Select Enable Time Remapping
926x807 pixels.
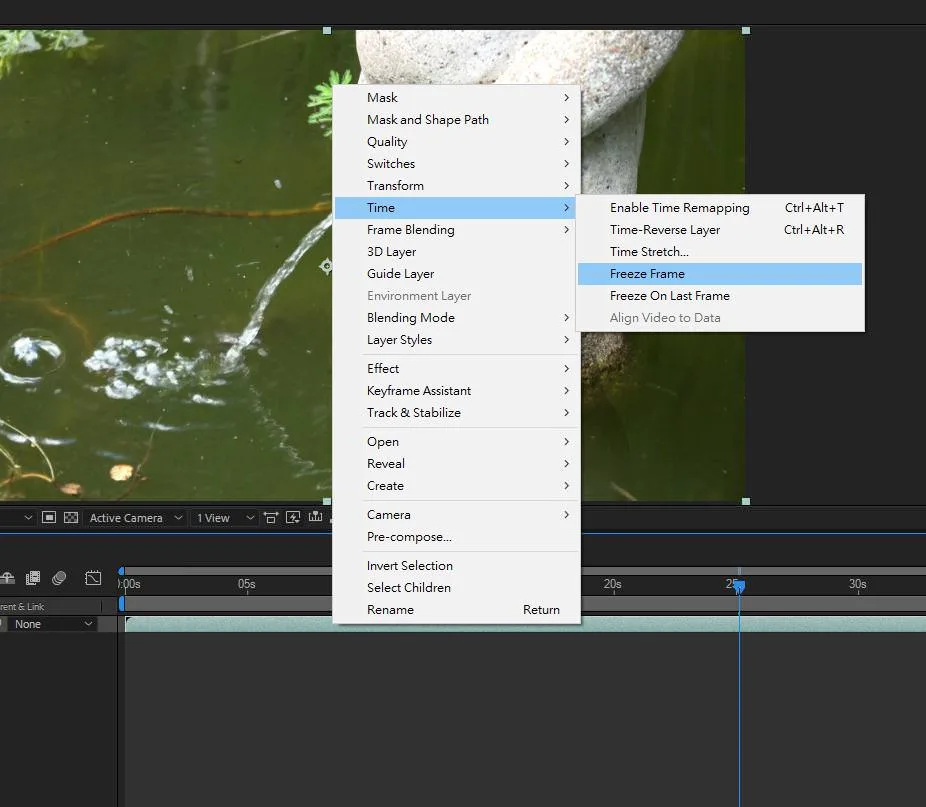click(x=720, y=208)
